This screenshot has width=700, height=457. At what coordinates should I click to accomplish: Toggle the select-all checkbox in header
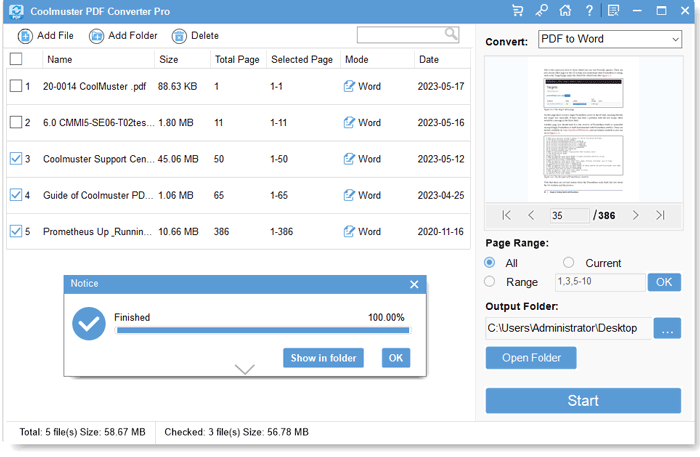[16, 58]
